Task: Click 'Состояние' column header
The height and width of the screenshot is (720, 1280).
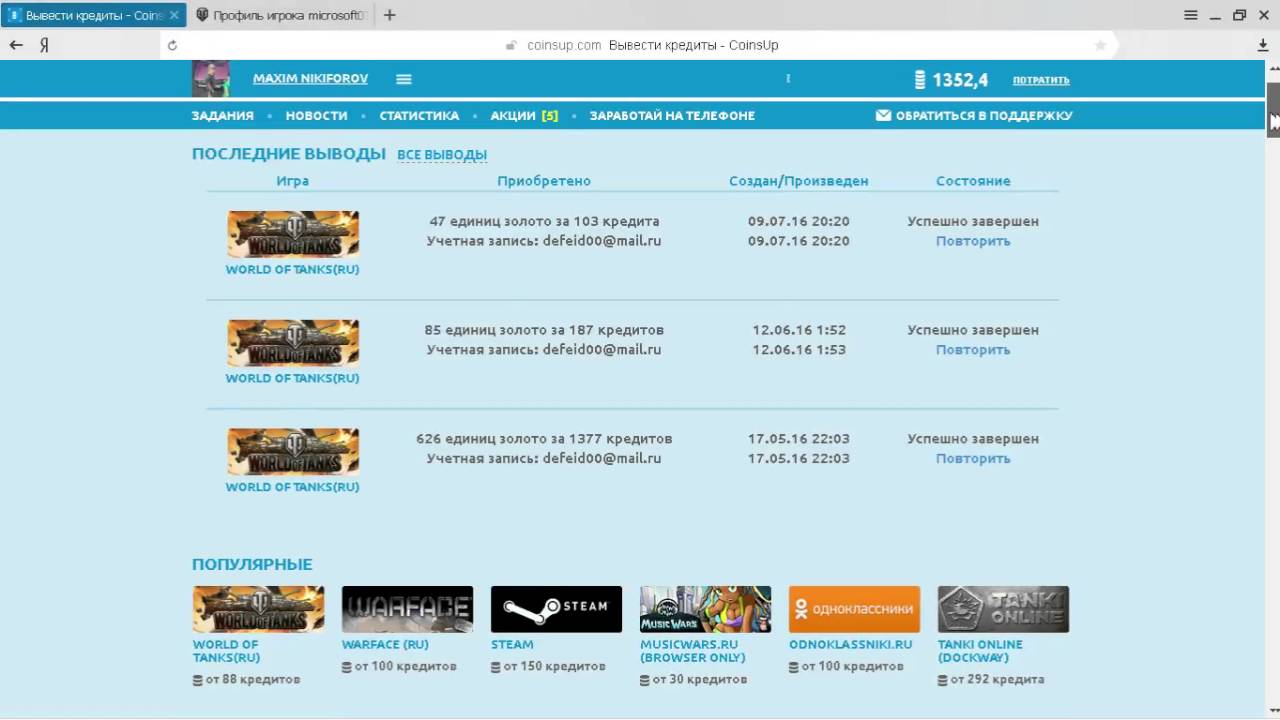Action: 973,181
